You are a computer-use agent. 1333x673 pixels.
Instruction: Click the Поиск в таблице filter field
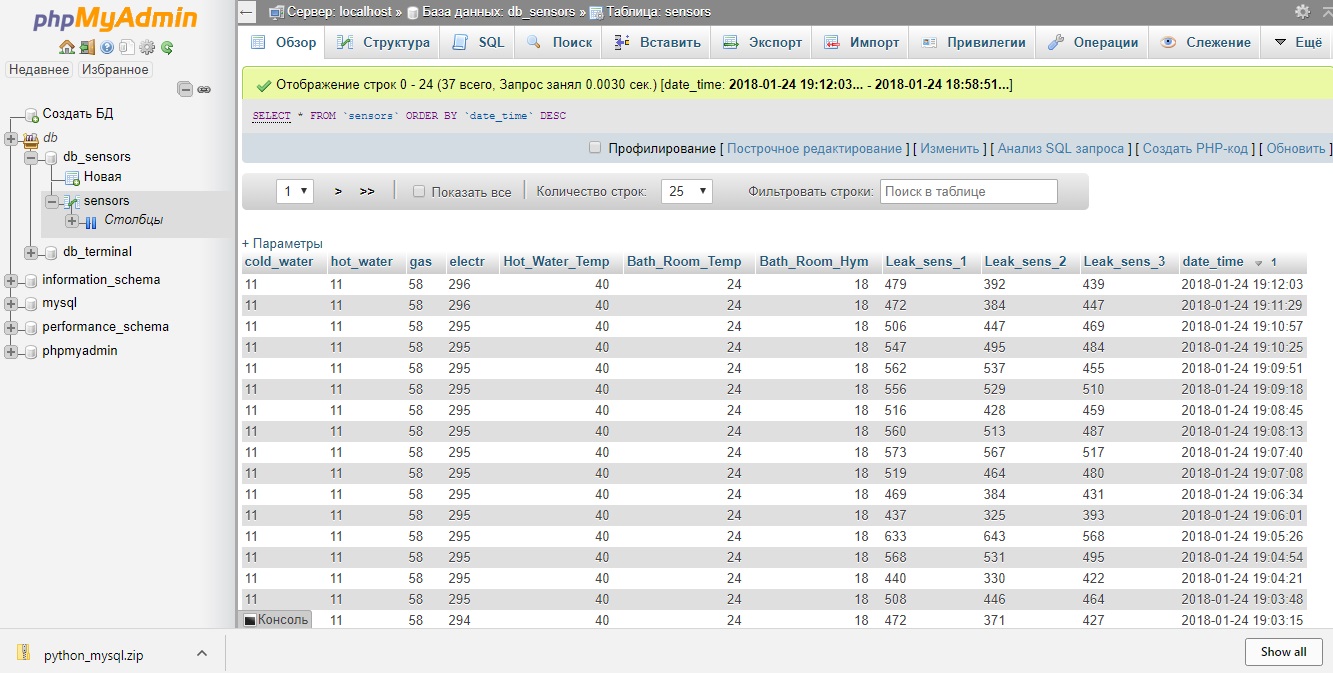pyautogui.click(x=968, y=191)
